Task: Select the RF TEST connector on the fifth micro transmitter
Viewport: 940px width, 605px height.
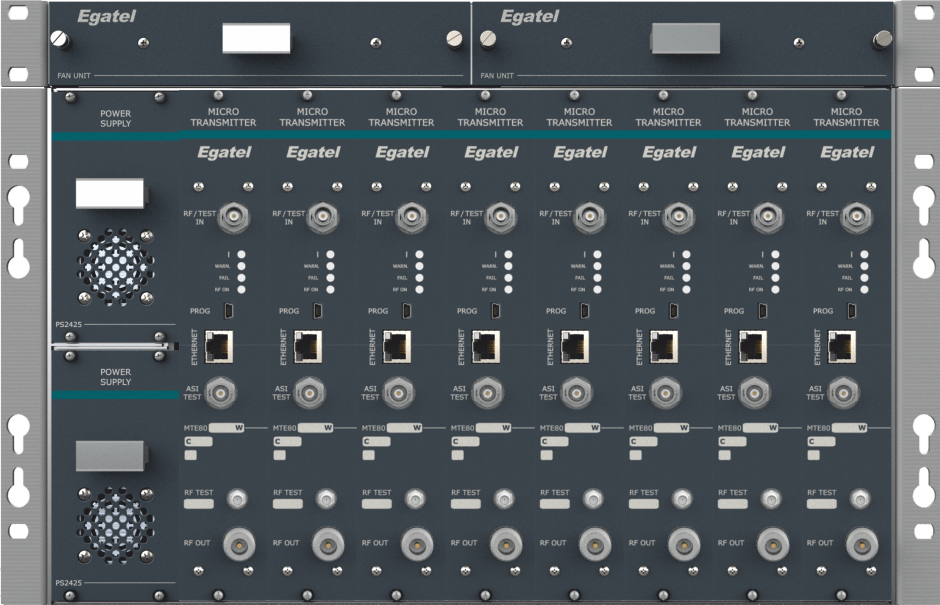Action: point(593,498)
